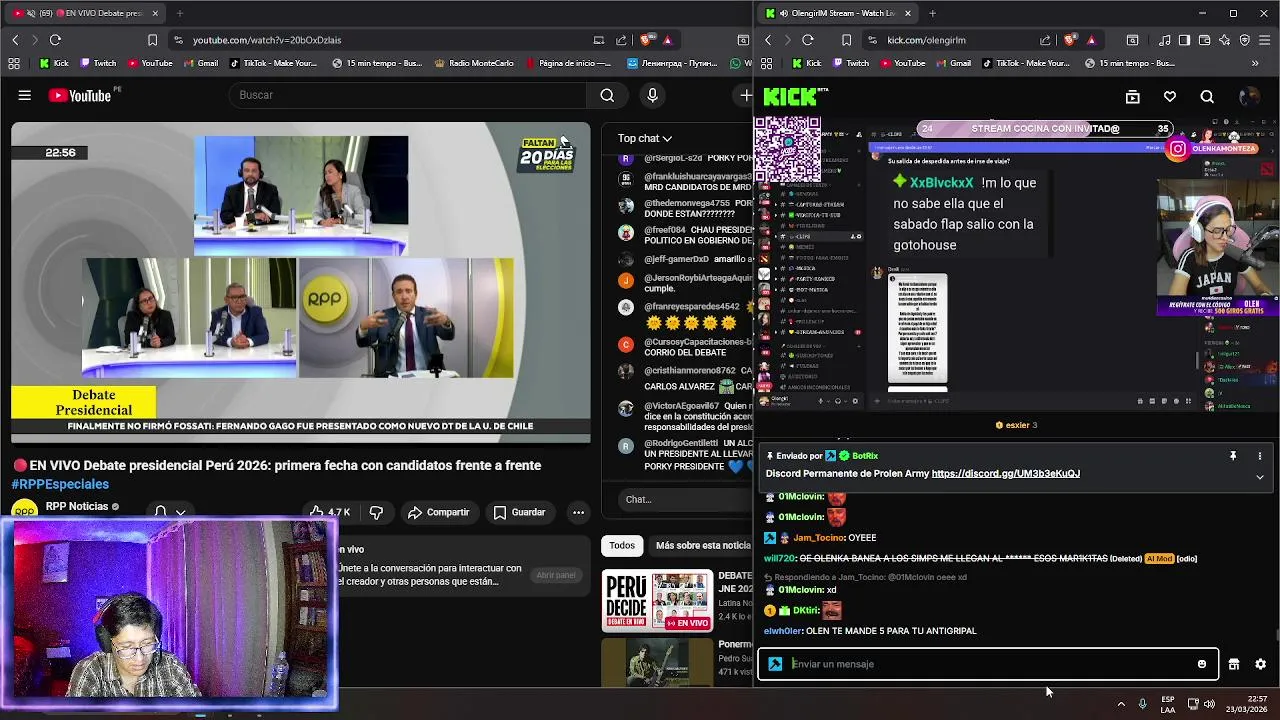Viewport: 1280px width, 720px height.
Task: Open browser music playlist icon
Action: tap(1165, 40)
